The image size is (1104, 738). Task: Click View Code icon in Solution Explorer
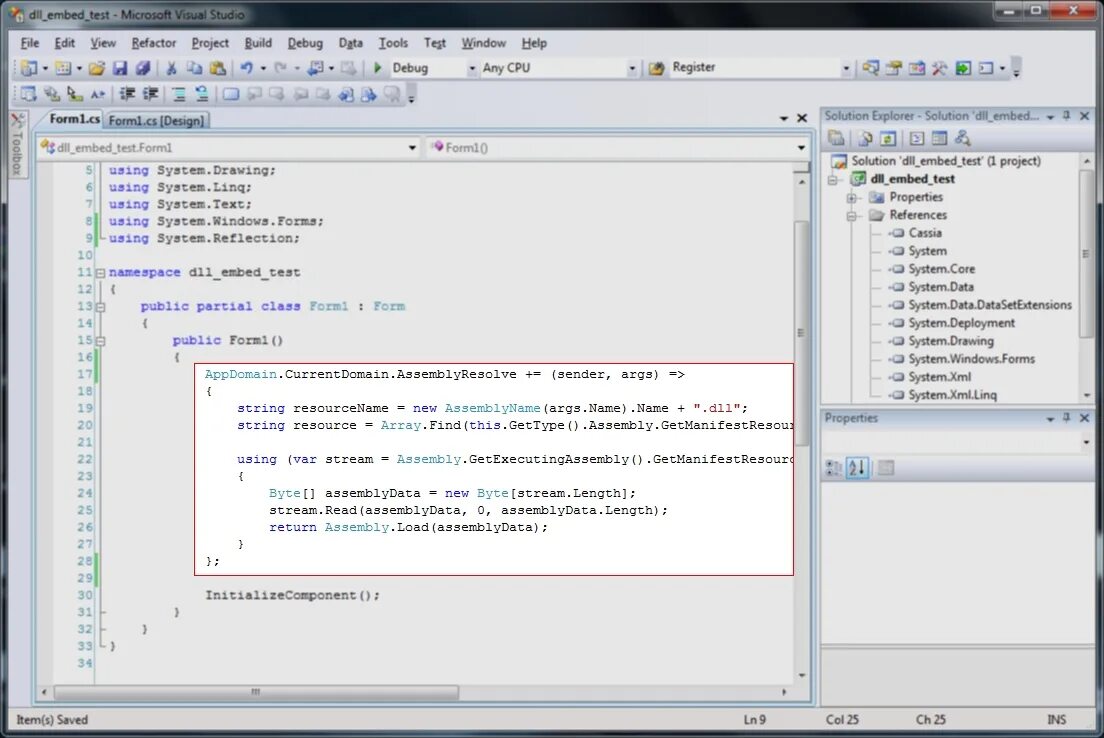pyautogui.click(x=917, y=138)
